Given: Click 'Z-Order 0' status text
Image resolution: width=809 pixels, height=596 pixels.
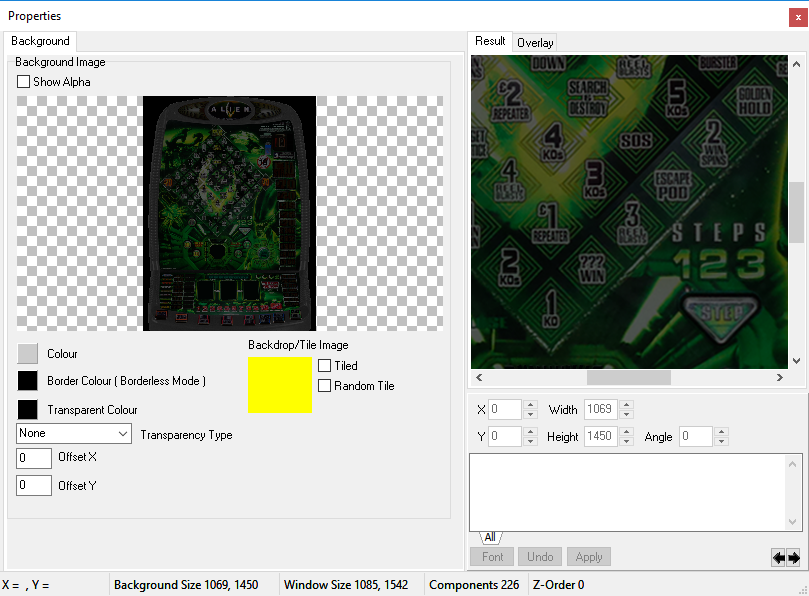Looking at the screenshot, I should pyautogui.click(x=558, y=585).
